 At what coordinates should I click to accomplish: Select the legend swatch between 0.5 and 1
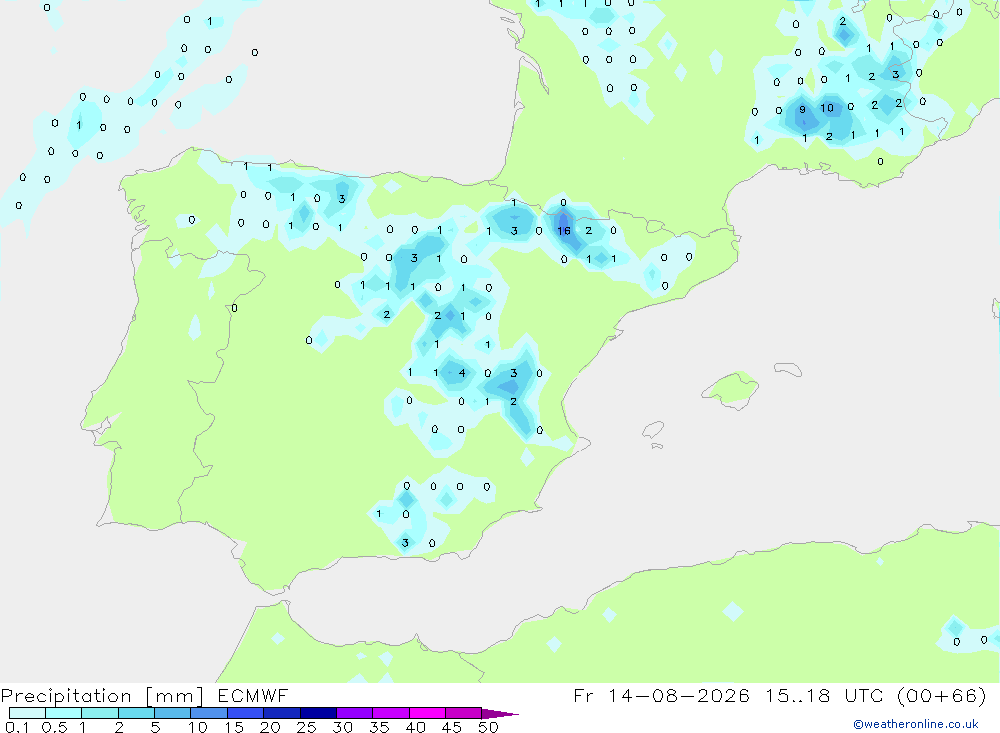click(64, 713)
